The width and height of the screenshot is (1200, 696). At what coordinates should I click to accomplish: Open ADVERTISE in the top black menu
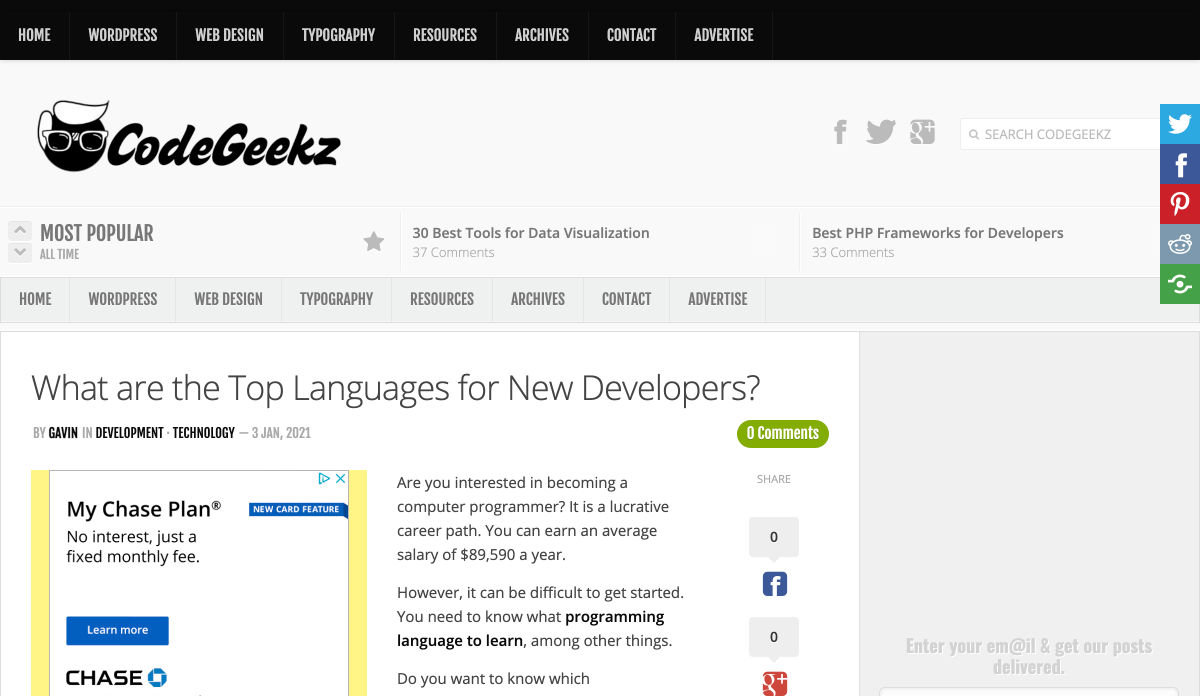(724, 34)
